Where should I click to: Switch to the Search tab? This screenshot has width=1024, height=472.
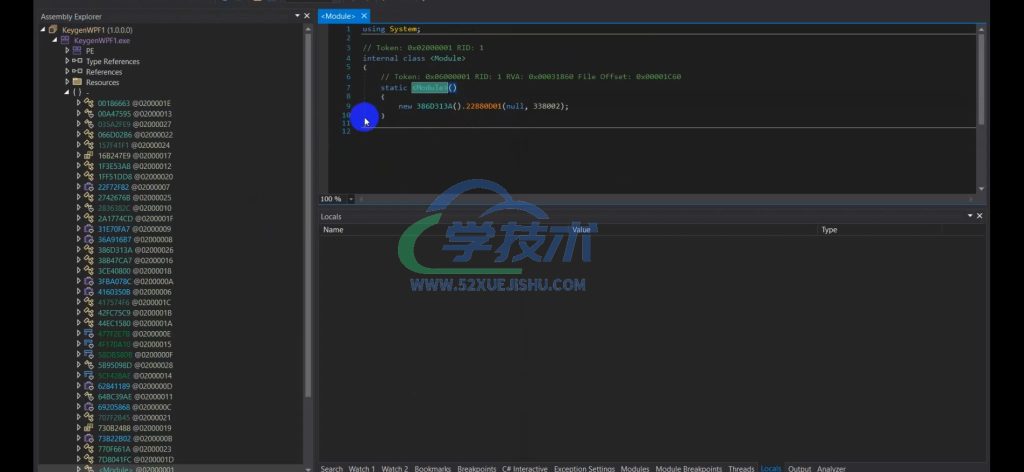point(332,468)
